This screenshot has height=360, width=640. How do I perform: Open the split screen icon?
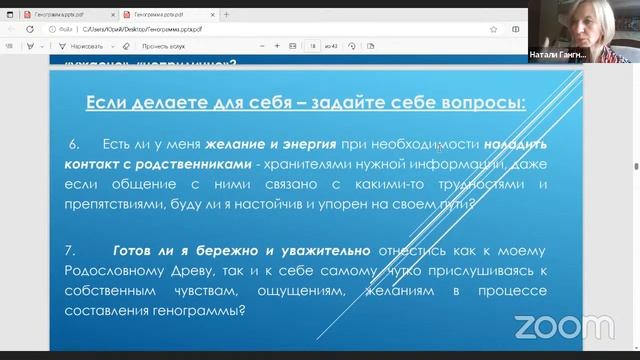[x=516, y=29]
